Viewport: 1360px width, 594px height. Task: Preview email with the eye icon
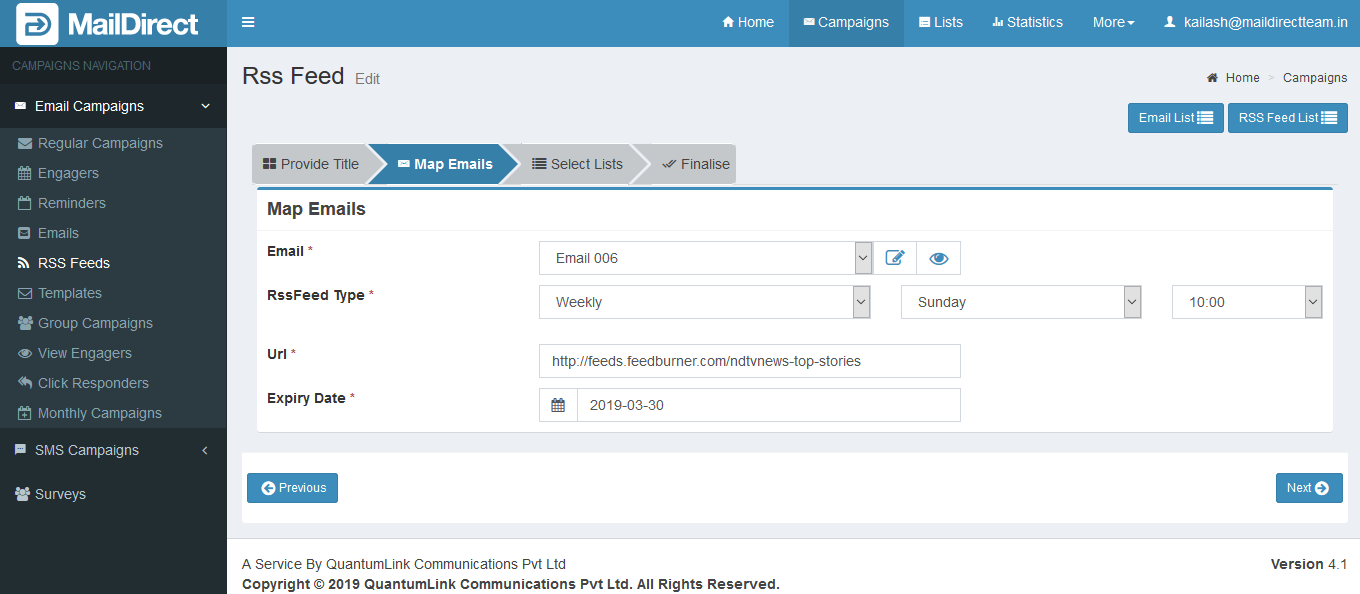[x=938, y=258]
